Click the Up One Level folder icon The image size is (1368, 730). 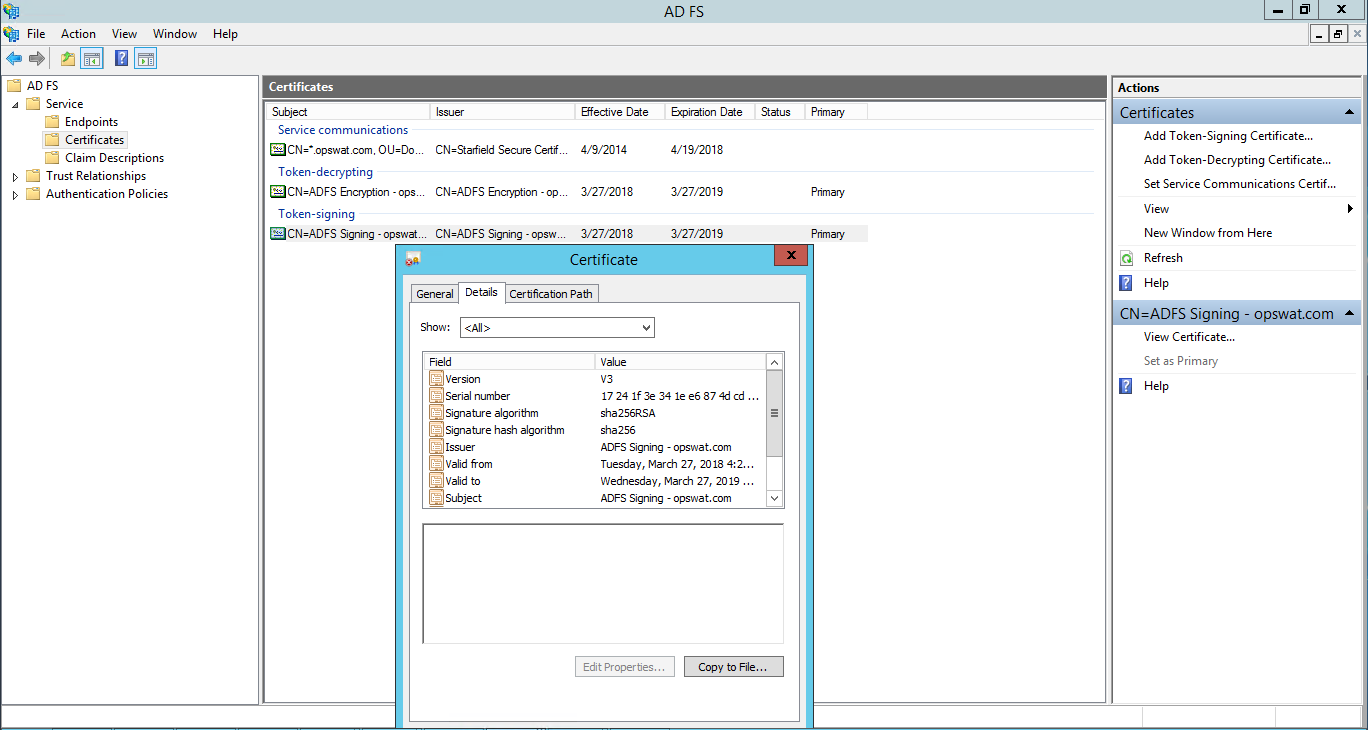tap(67, 59)
